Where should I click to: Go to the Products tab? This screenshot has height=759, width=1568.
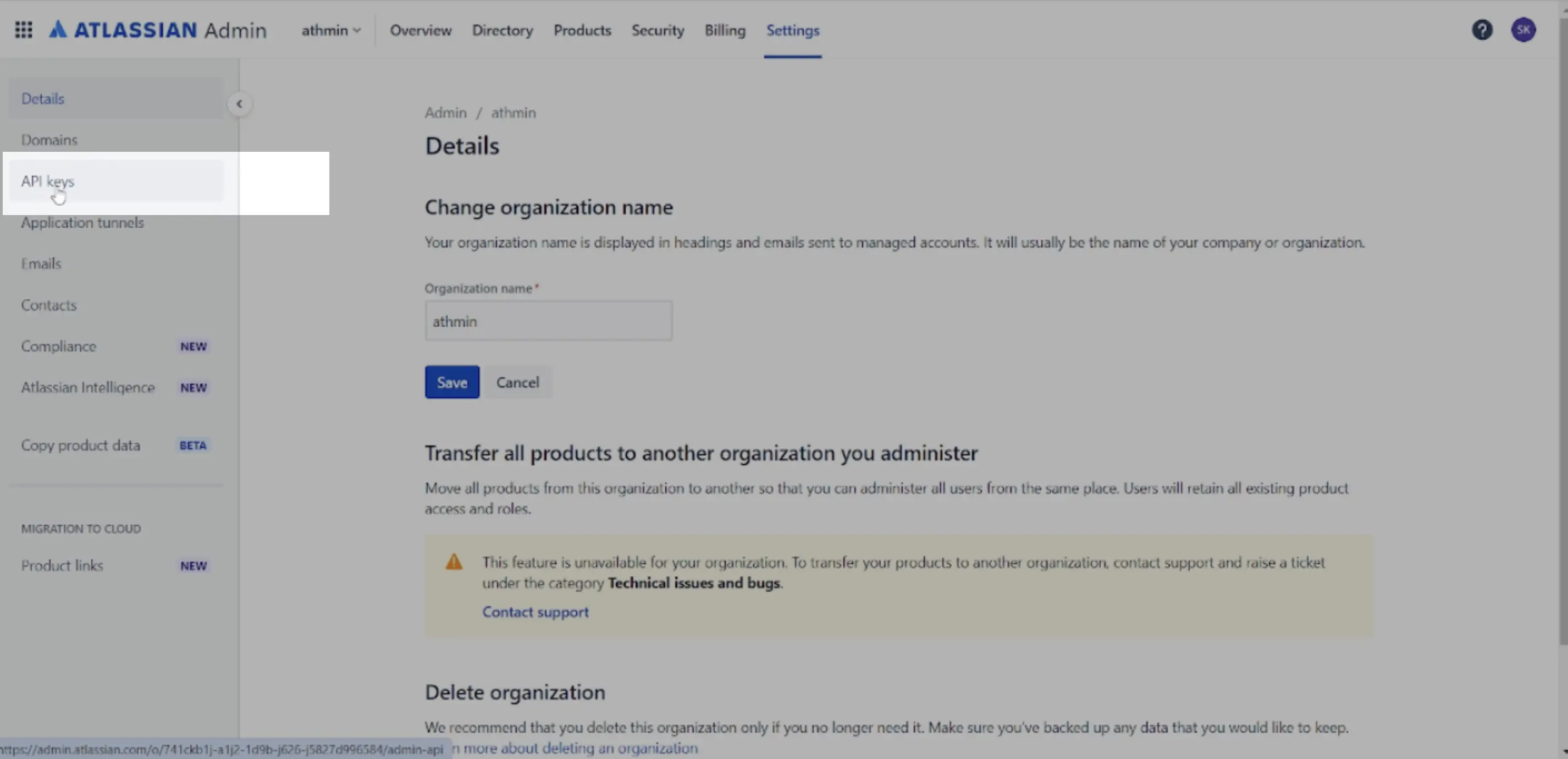point(582,30)
